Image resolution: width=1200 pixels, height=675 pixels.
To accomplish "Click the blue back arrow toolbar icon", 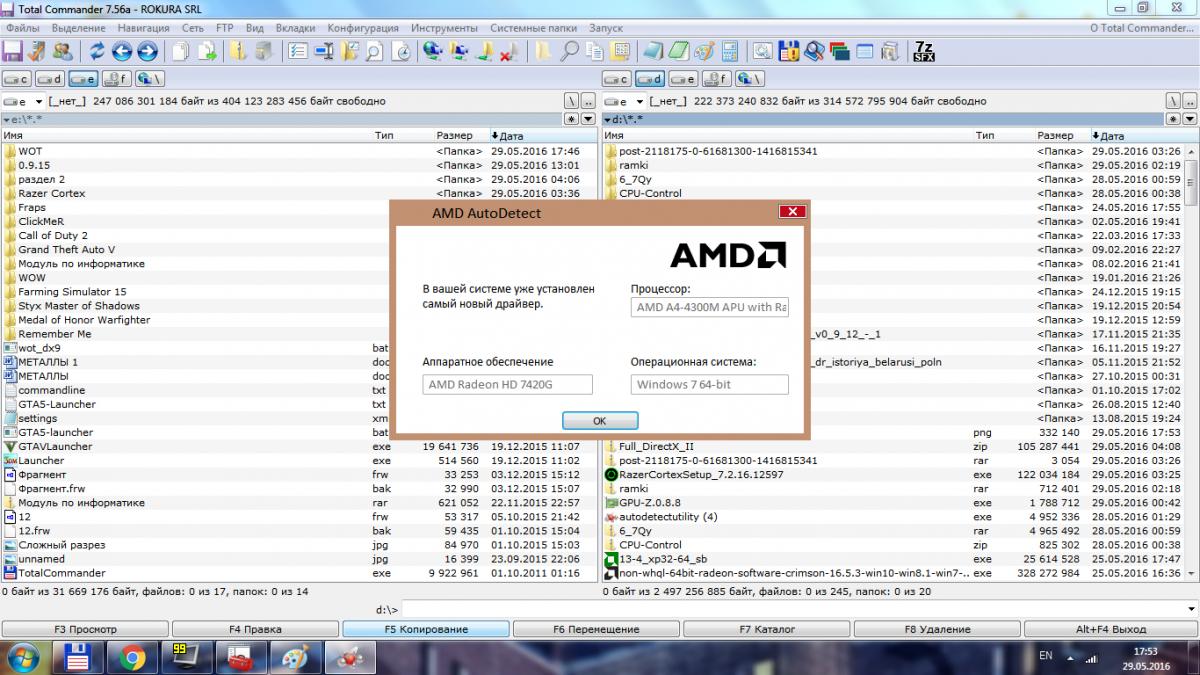I will (x=122, y=51).
